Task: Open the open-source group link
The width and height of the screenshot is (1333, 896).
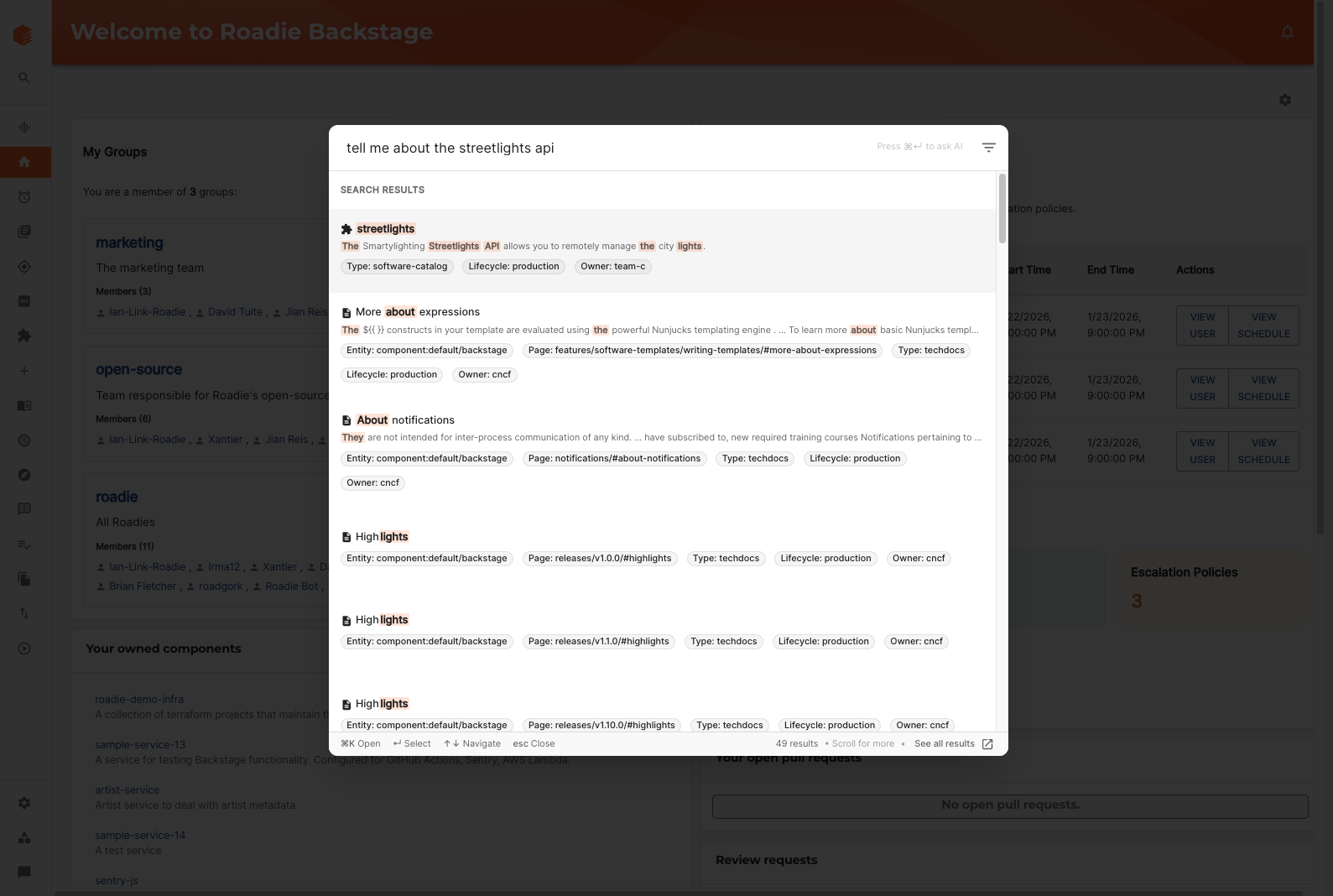Action: (138, 369)
